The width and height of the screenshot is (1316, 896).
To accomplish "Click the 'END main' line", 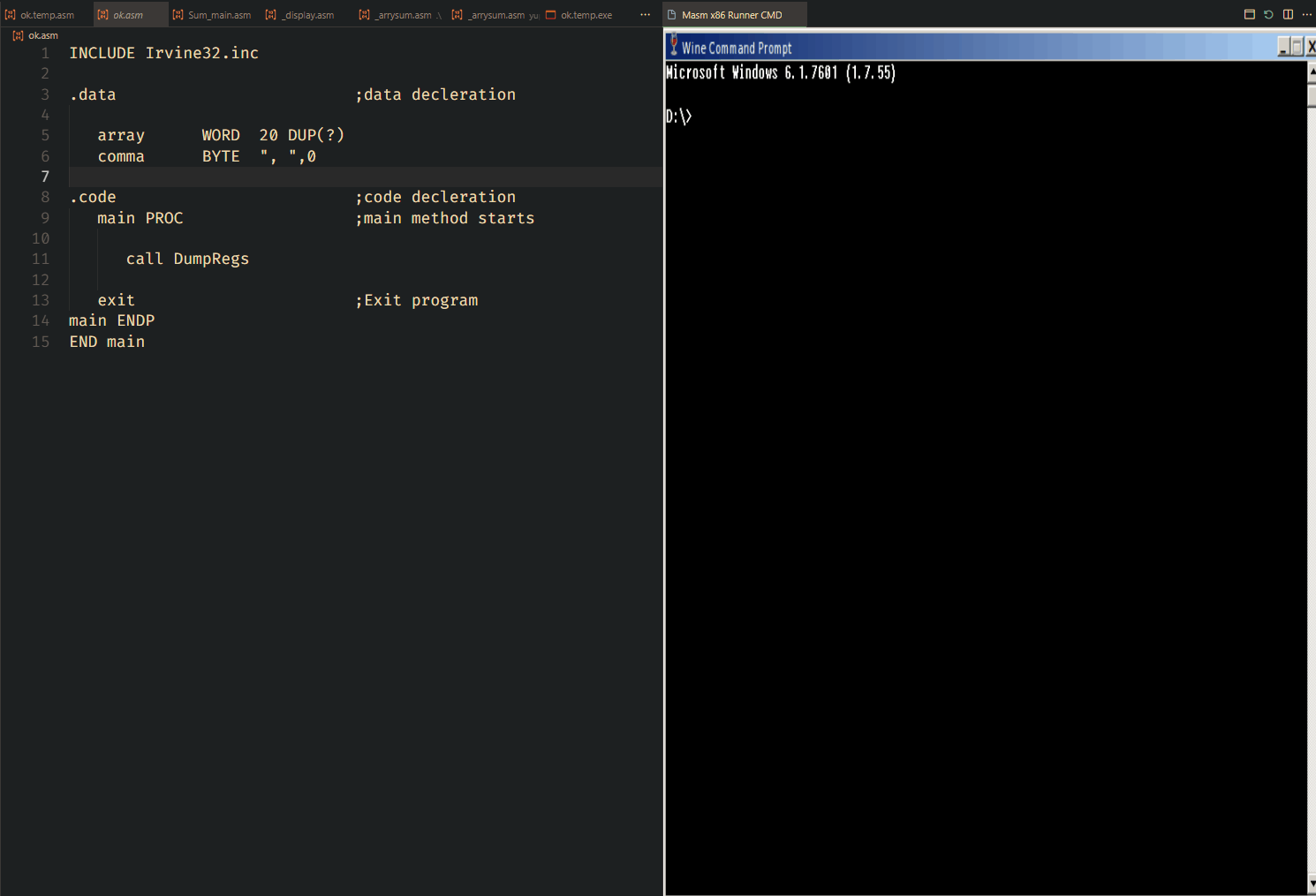I will [107, 342].
